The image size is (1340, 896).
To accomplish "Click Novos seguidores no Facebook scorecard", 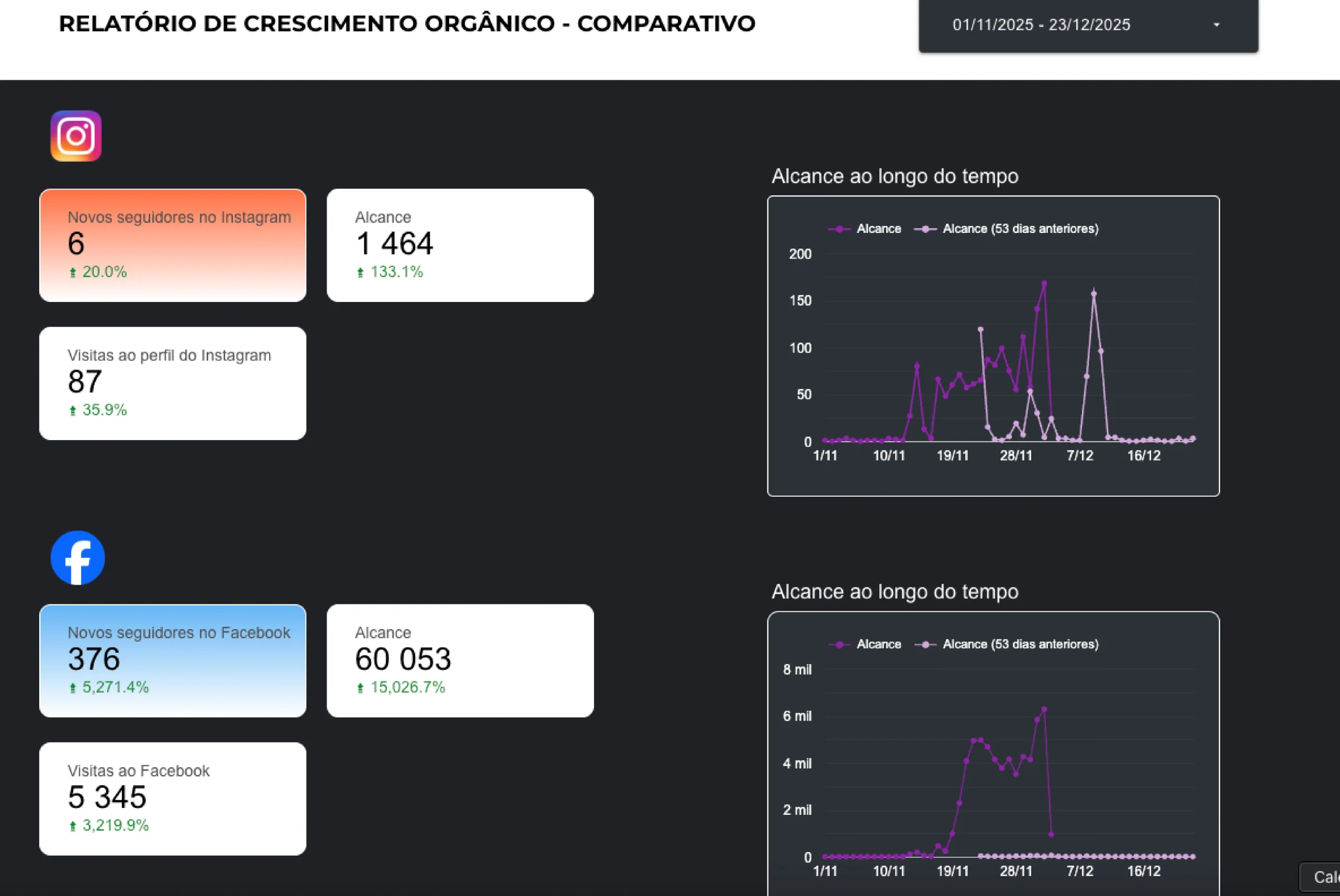I will (173, 660).
